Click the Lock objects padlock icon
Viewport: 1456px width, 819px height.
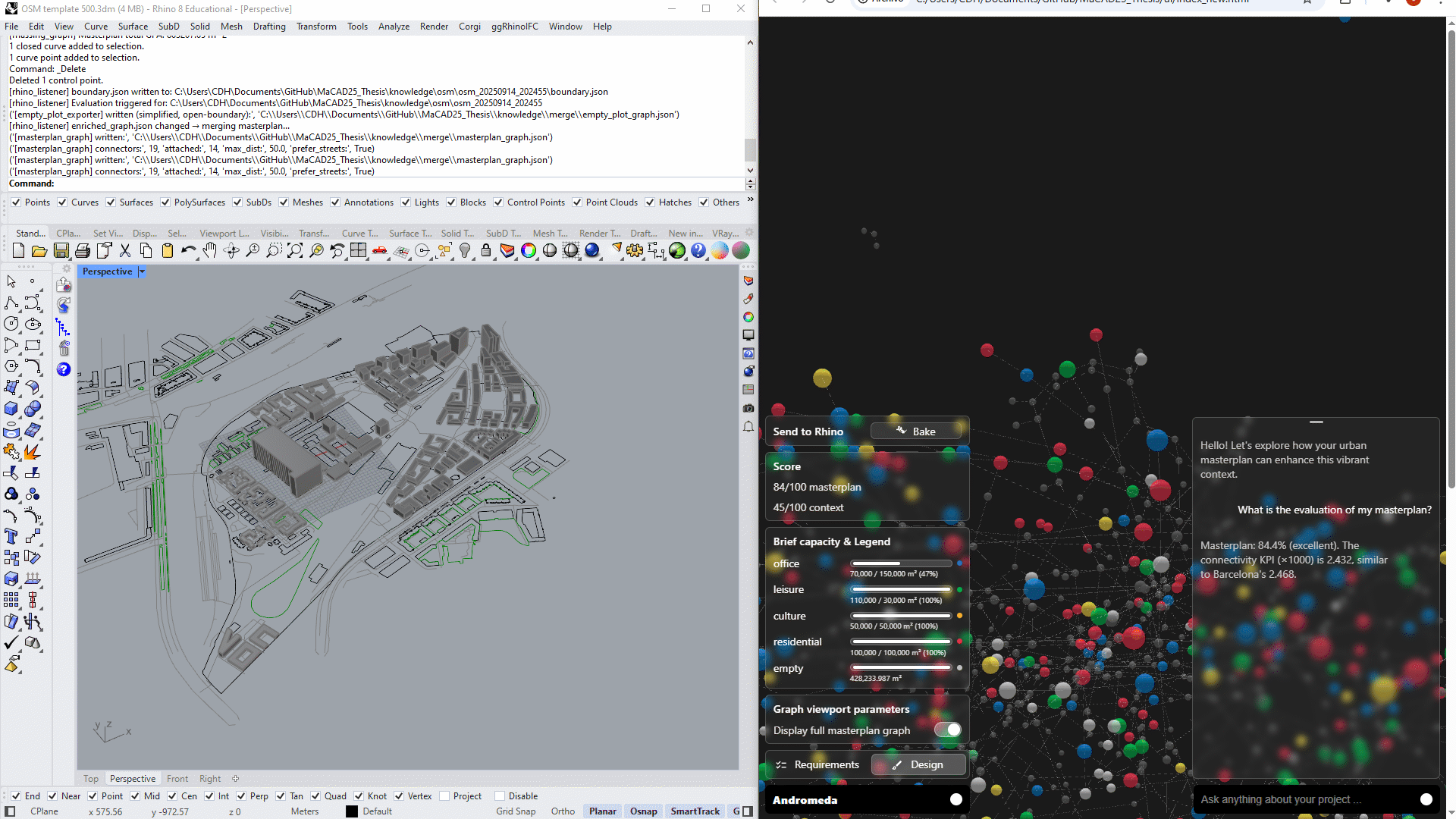(x=486, y=251)
